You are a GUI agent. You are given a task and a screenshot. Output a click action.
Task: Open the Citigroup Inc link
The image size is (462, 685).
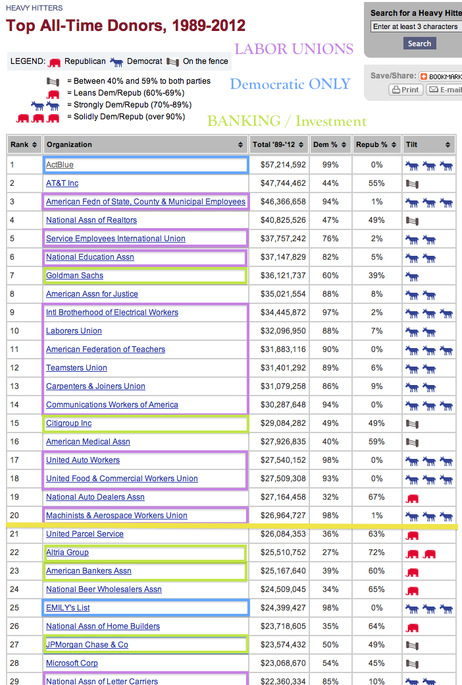coord(69,423)
